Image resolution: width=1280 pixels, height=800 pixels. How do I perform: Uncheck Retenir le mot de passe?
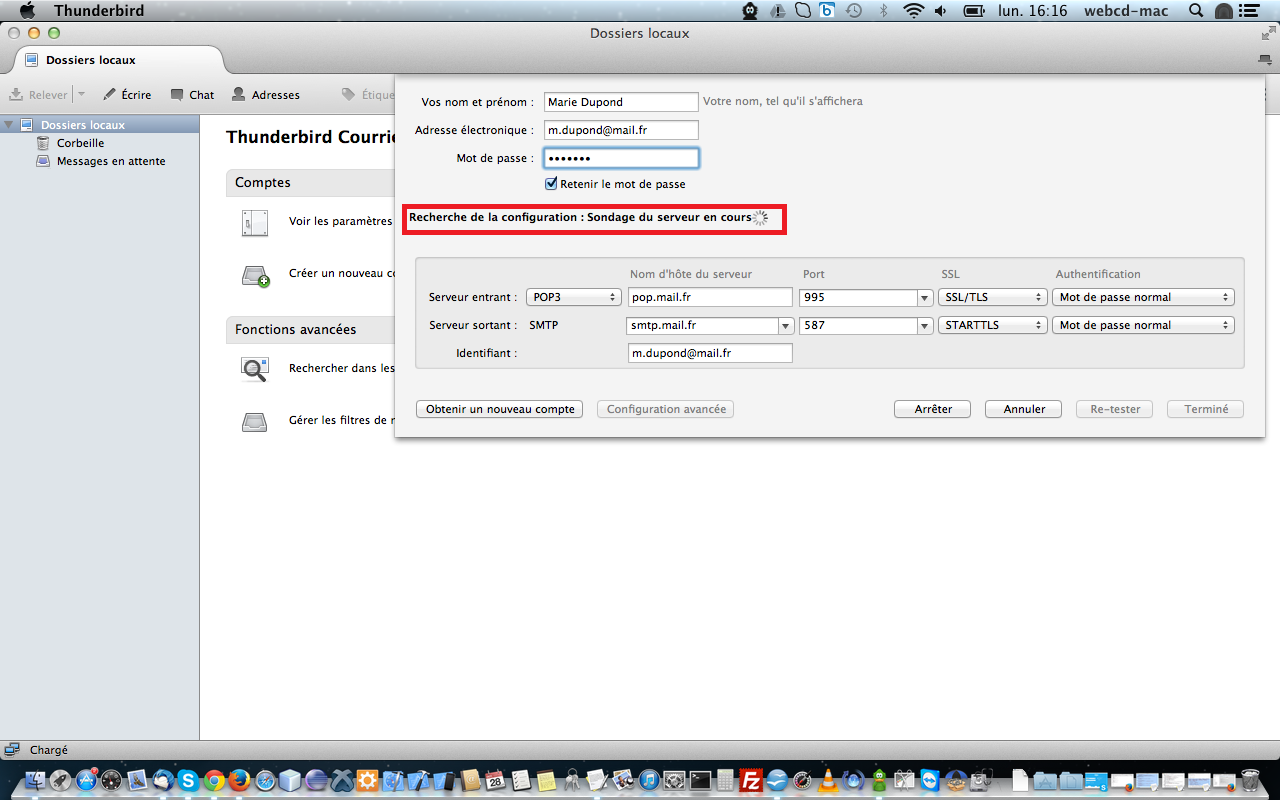click(x=551, y=184)
